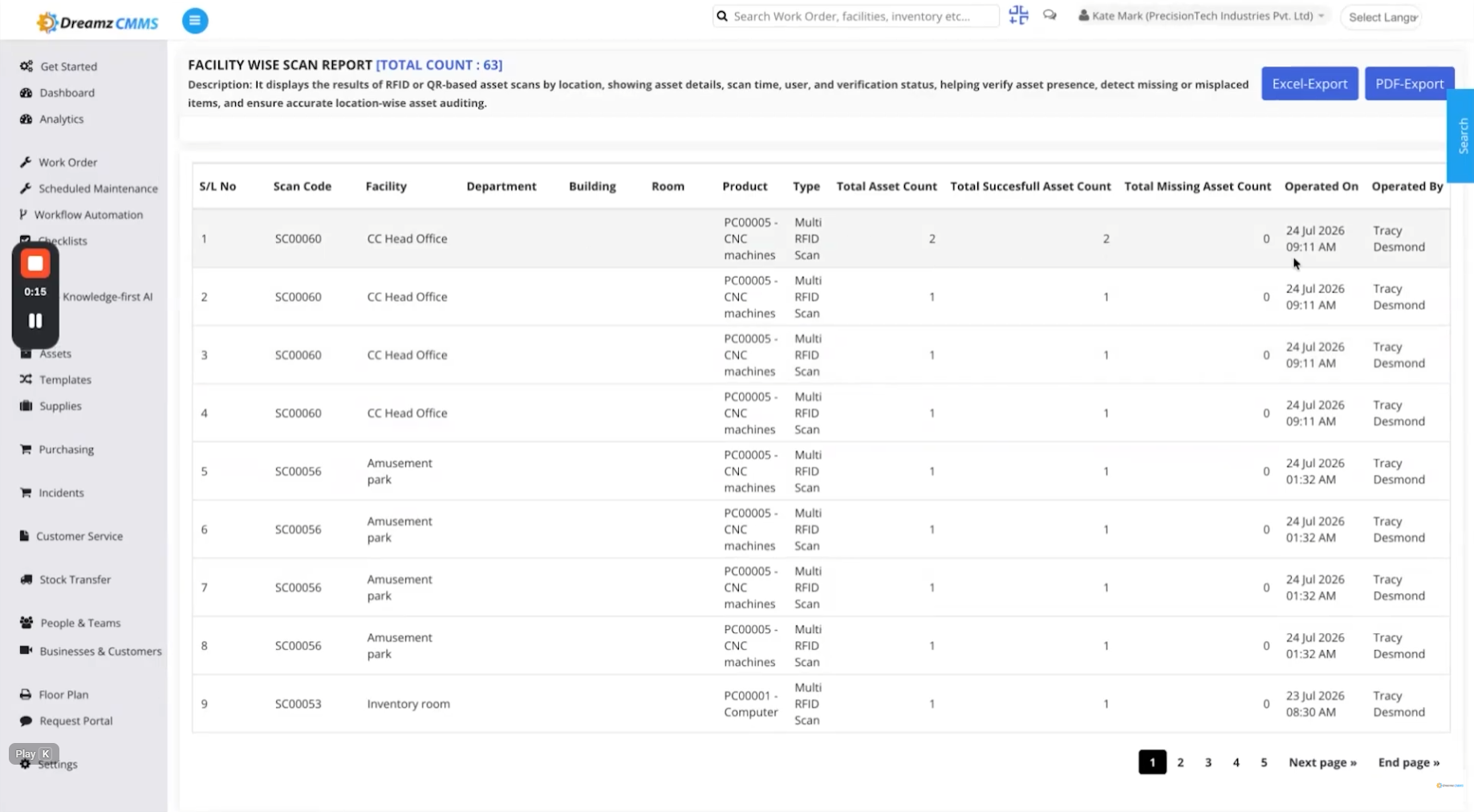Screen dimensions: 1474x812
Task: Click SC00060 in row 1
Action: click(298, 239)
